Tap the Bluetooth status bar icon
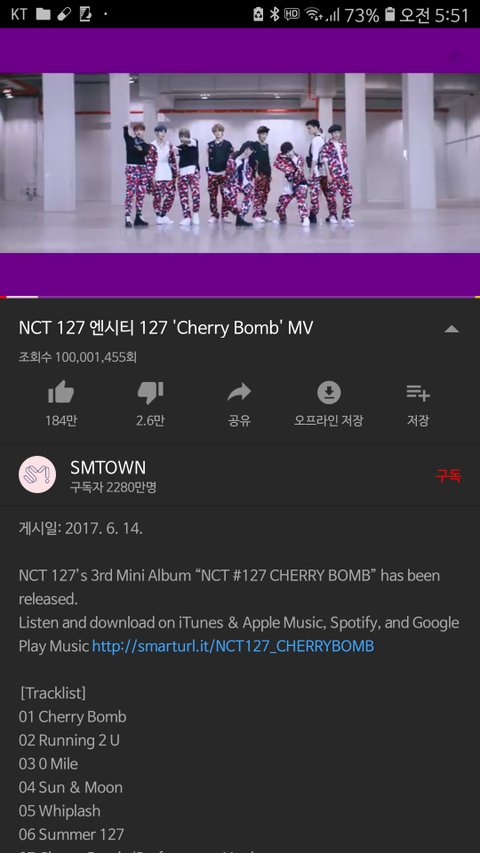Image resolution: width=480 pixels, height=853 pixels. click(x=274, y=14)
